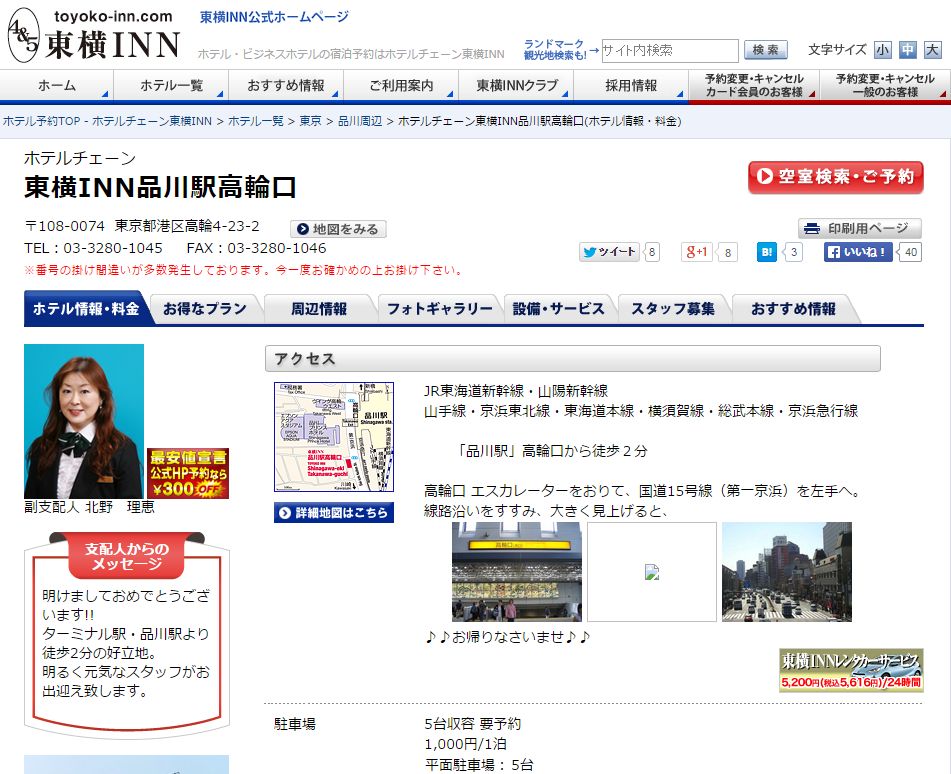Click the アクセス section header
Viewport: 951px width, 774px height.
[x=573, y=358]
